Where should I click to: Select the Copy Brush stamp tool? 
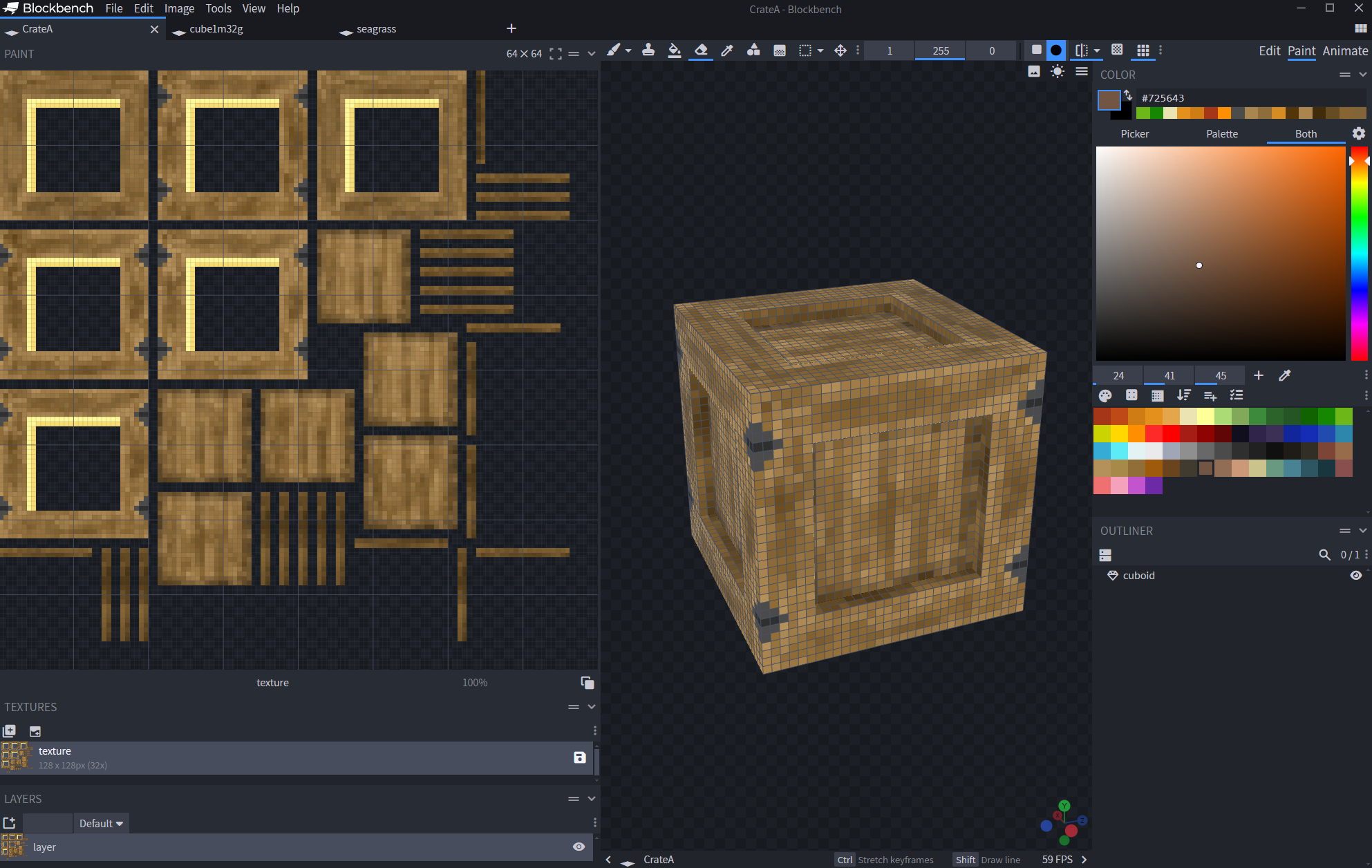(648, 50)
